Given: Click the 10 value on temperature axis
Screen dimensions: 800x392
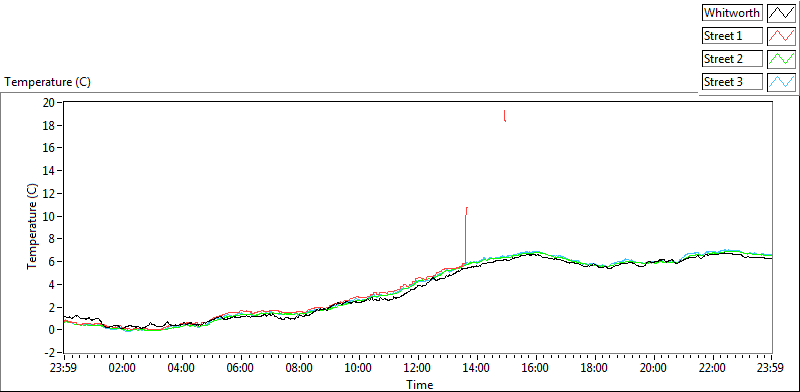Looking at the screenshot, I should 49,216.
